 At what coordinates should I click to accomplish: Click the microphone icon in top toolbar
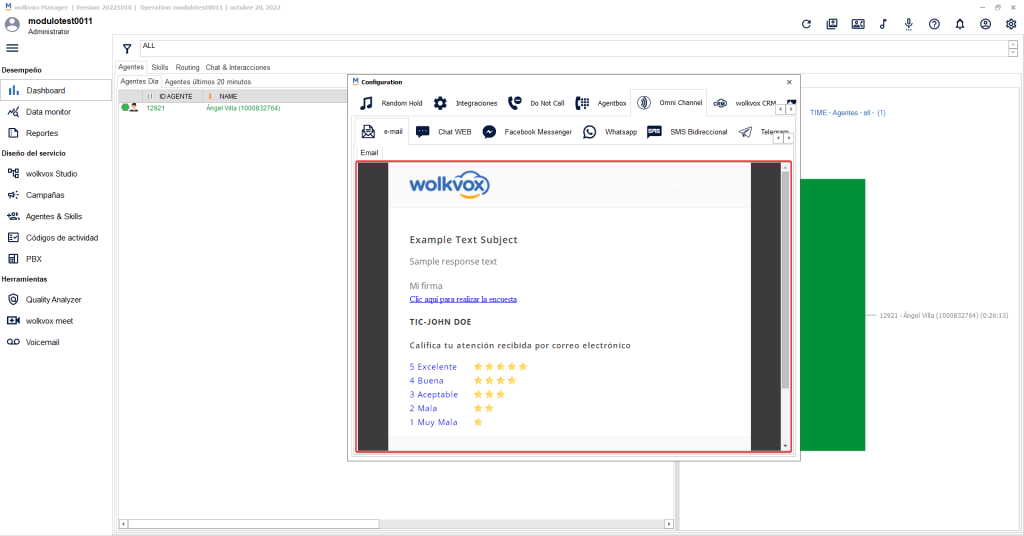pyautogui.click(x=908, y=24)
